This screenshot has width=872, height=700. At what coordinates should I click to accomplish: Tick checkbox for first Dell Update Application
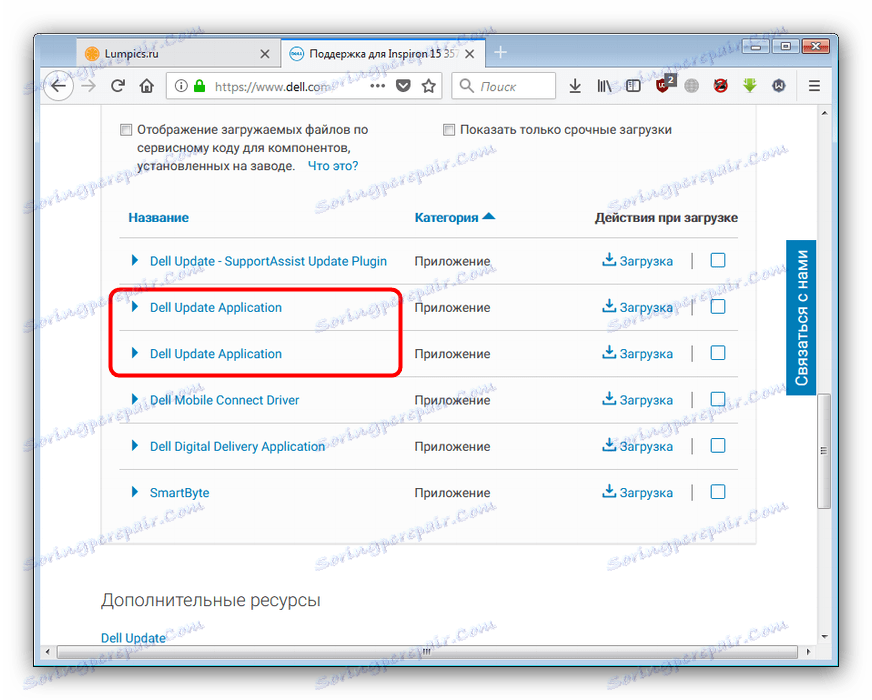[x=718, y=306]
